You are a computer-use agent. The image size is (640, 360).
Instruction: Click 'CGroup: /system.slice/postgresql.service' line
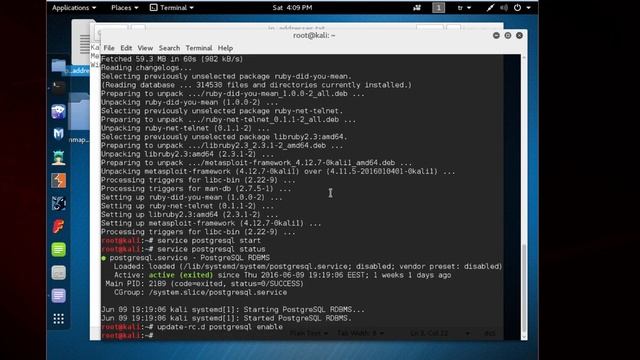tap(200, 292)
